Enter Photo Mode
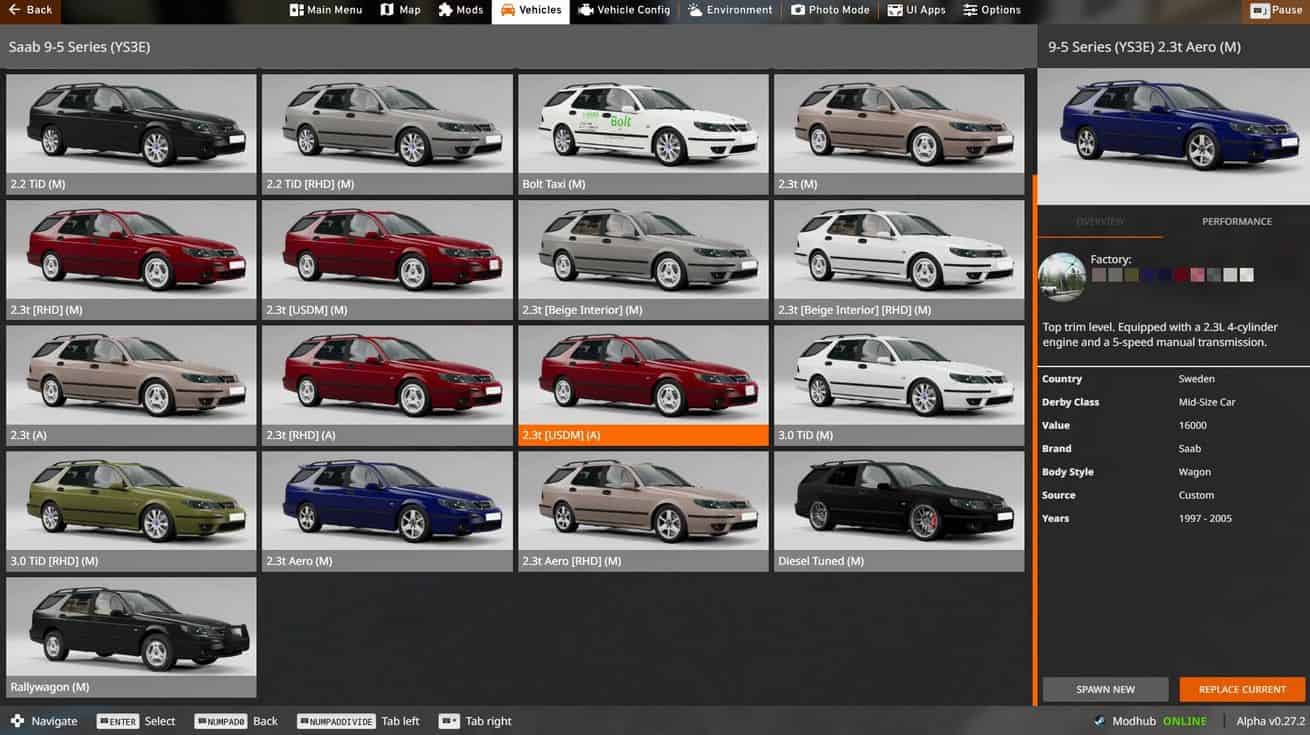Viewport: 1310px width, 735px height. click(830, 11)
